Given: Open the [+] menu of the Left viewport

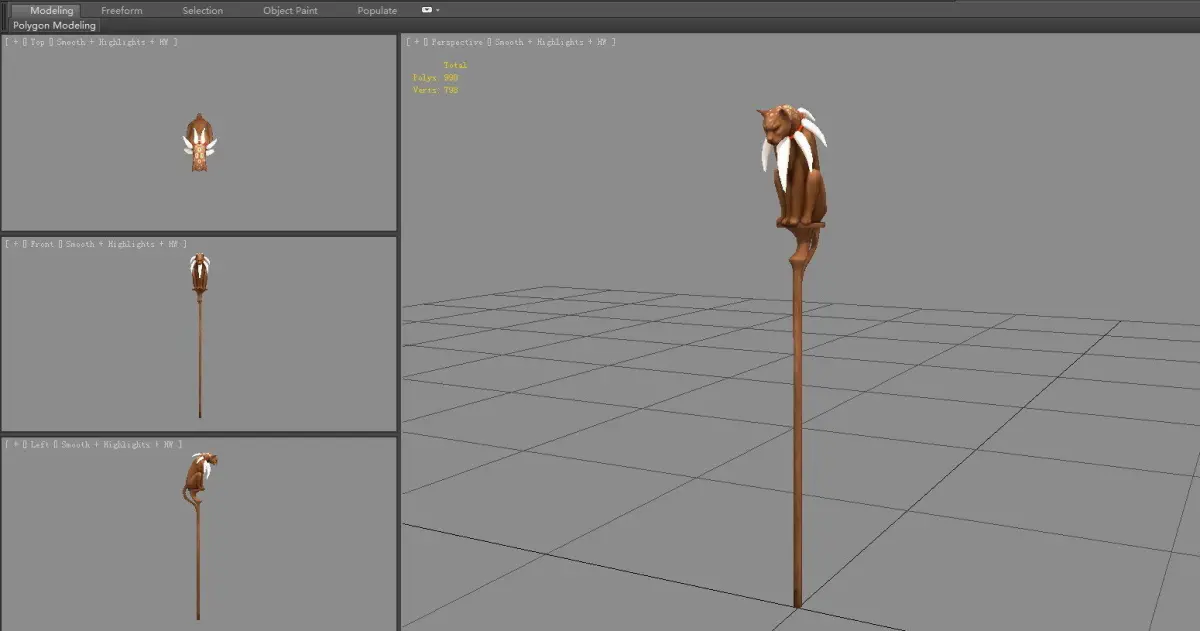Looking at the screenshot, I should [16, 444].
